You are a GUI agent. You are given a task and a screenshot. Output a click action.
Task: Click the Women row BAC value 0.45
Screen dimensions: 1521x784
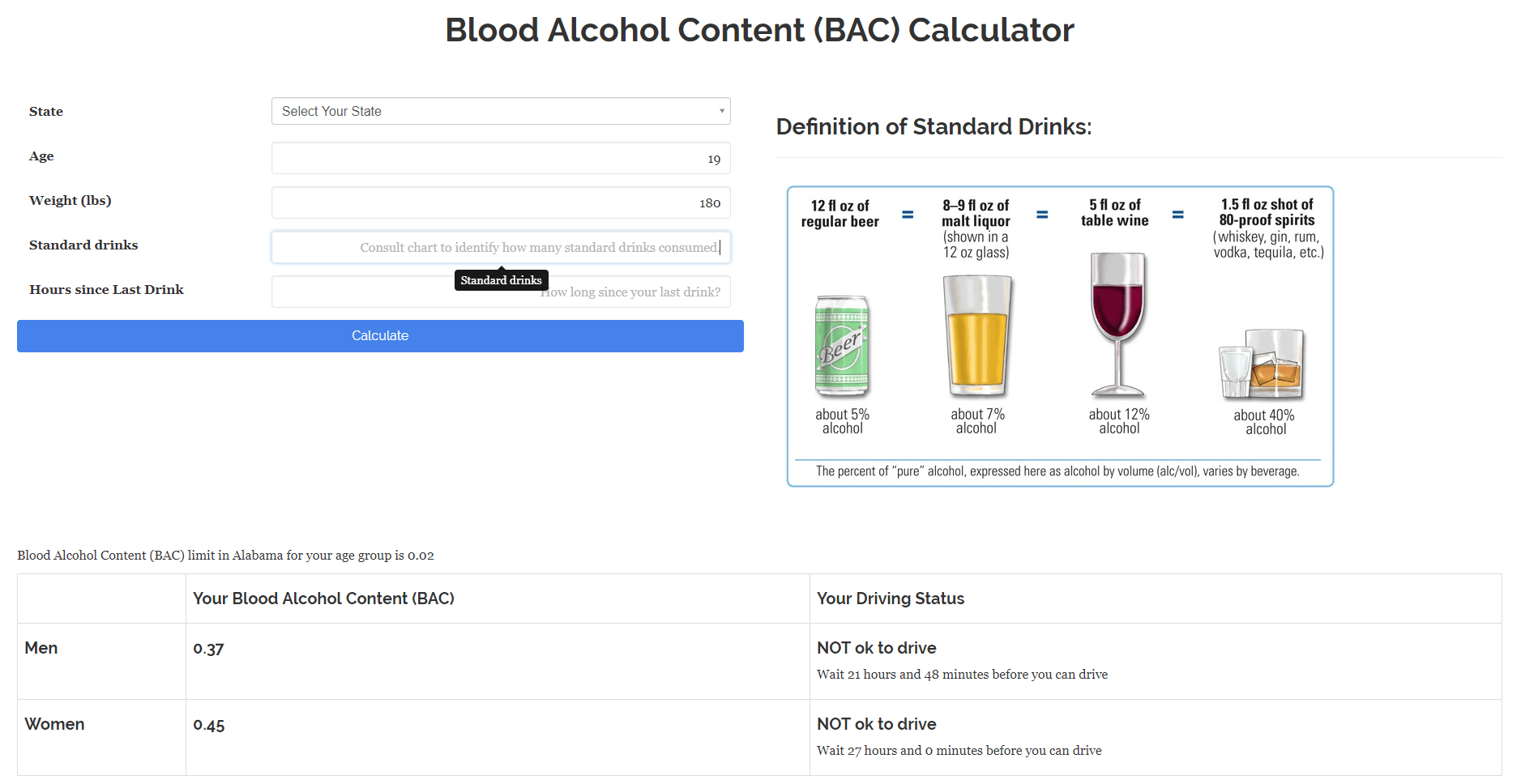coord(208,725)
